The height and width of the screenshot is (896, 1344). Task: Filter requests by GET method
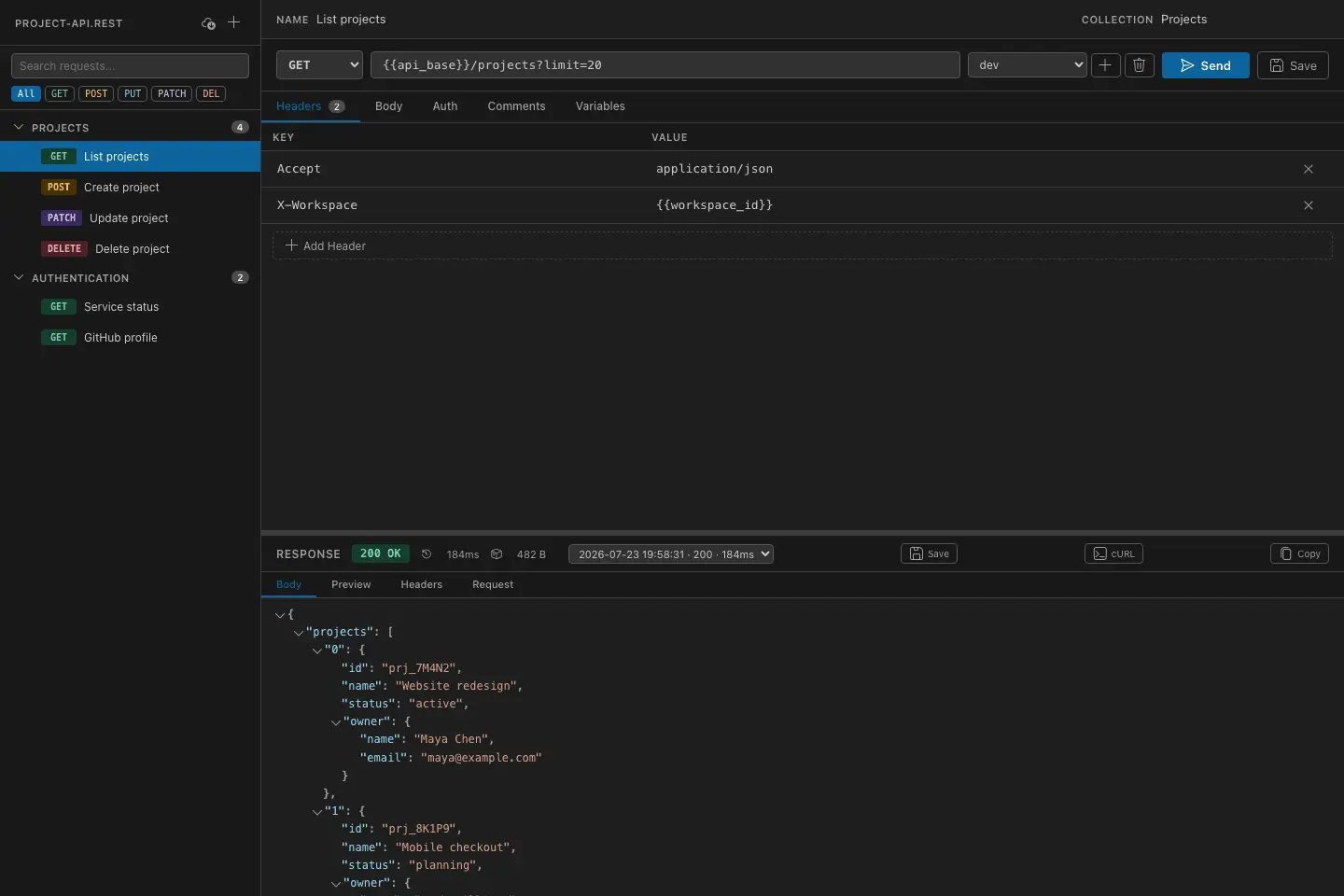(x=60, y=93)
